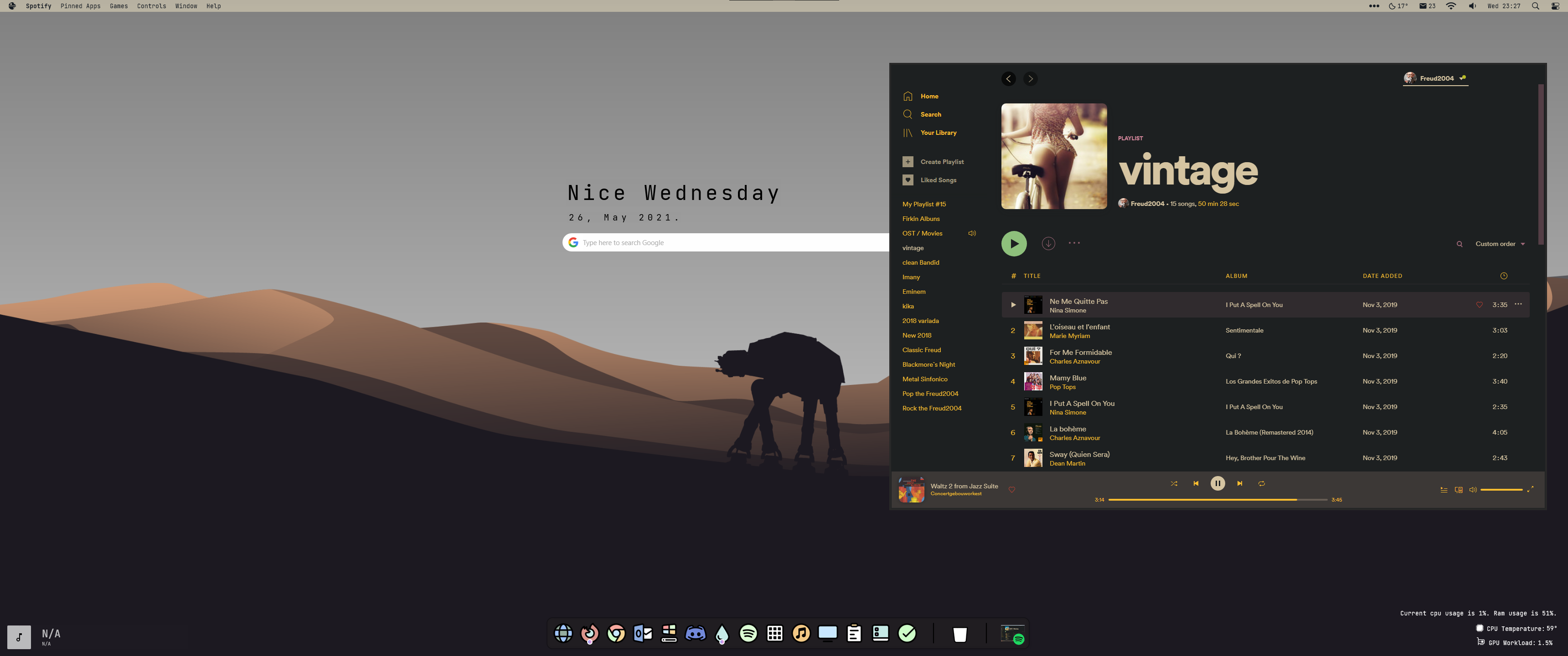Open more options dots beside the download button
This screenshot has height=656, width=1568.
click(x=1074, y=243)
